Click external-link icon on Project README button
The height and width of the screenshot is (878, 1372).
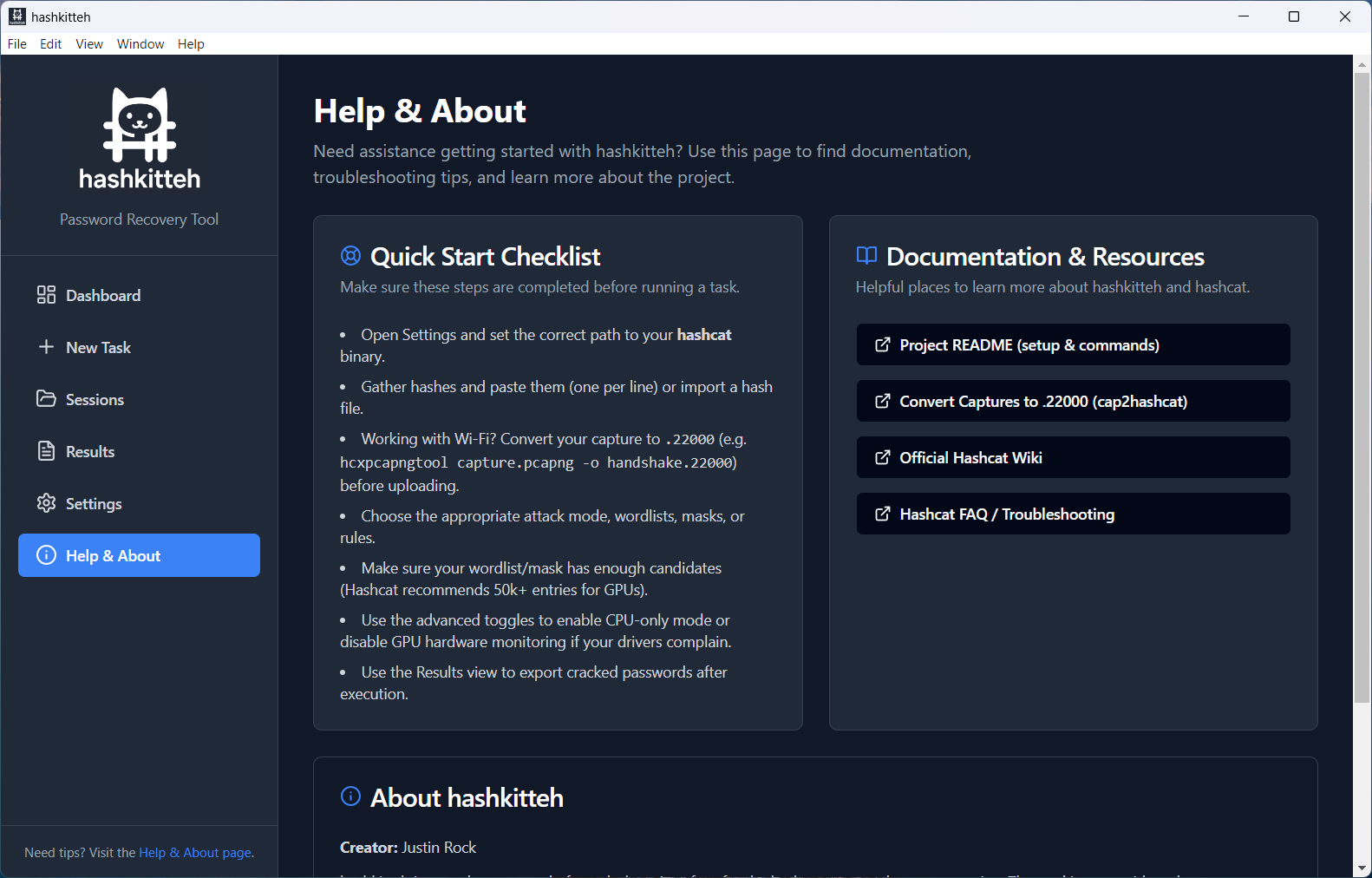tap(882, 345)
